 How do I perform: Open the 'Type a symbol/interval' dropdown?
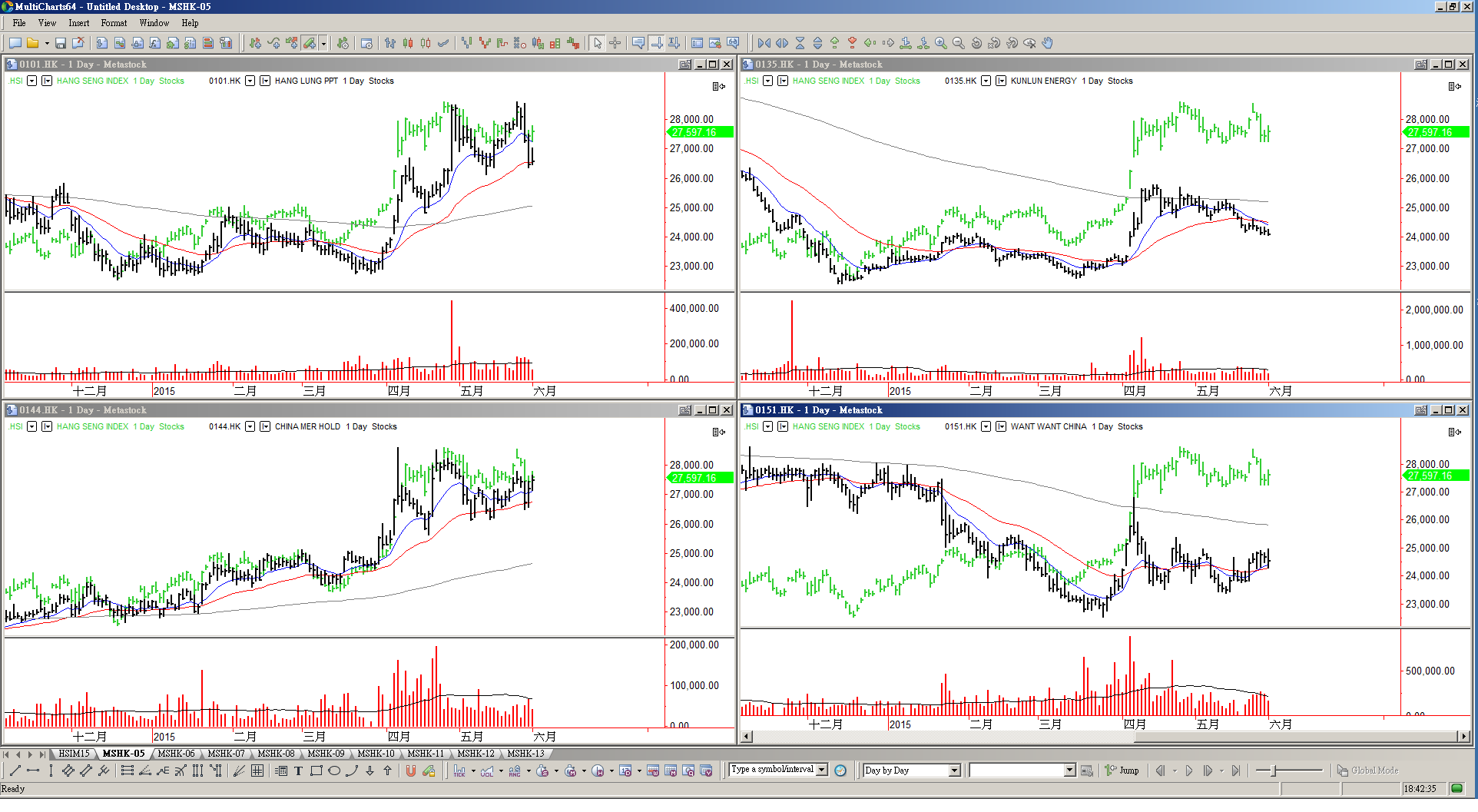click(822, 770)
